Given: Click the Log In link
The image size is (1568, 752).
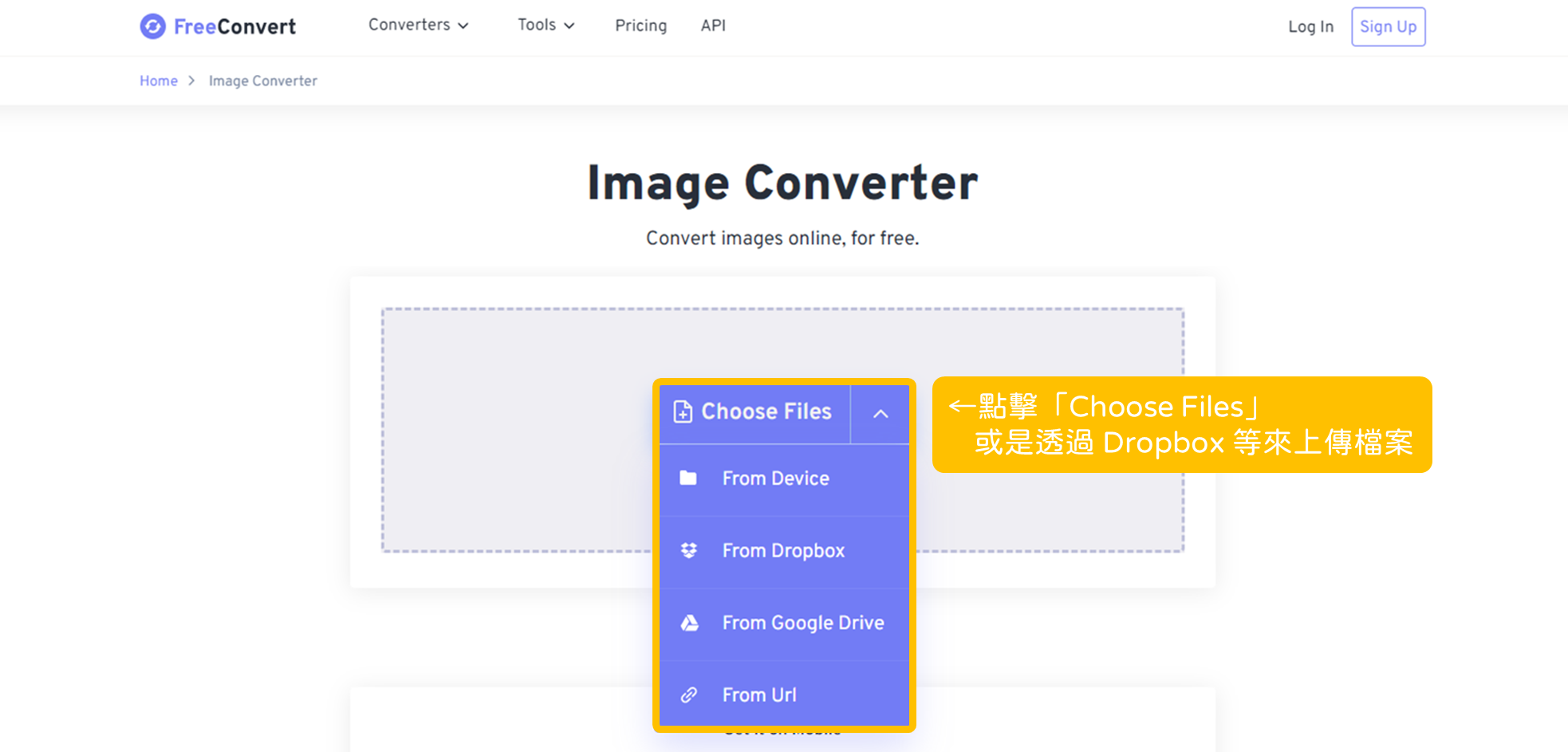Looking at the screenshot, I should click(x=1310, y=26).
